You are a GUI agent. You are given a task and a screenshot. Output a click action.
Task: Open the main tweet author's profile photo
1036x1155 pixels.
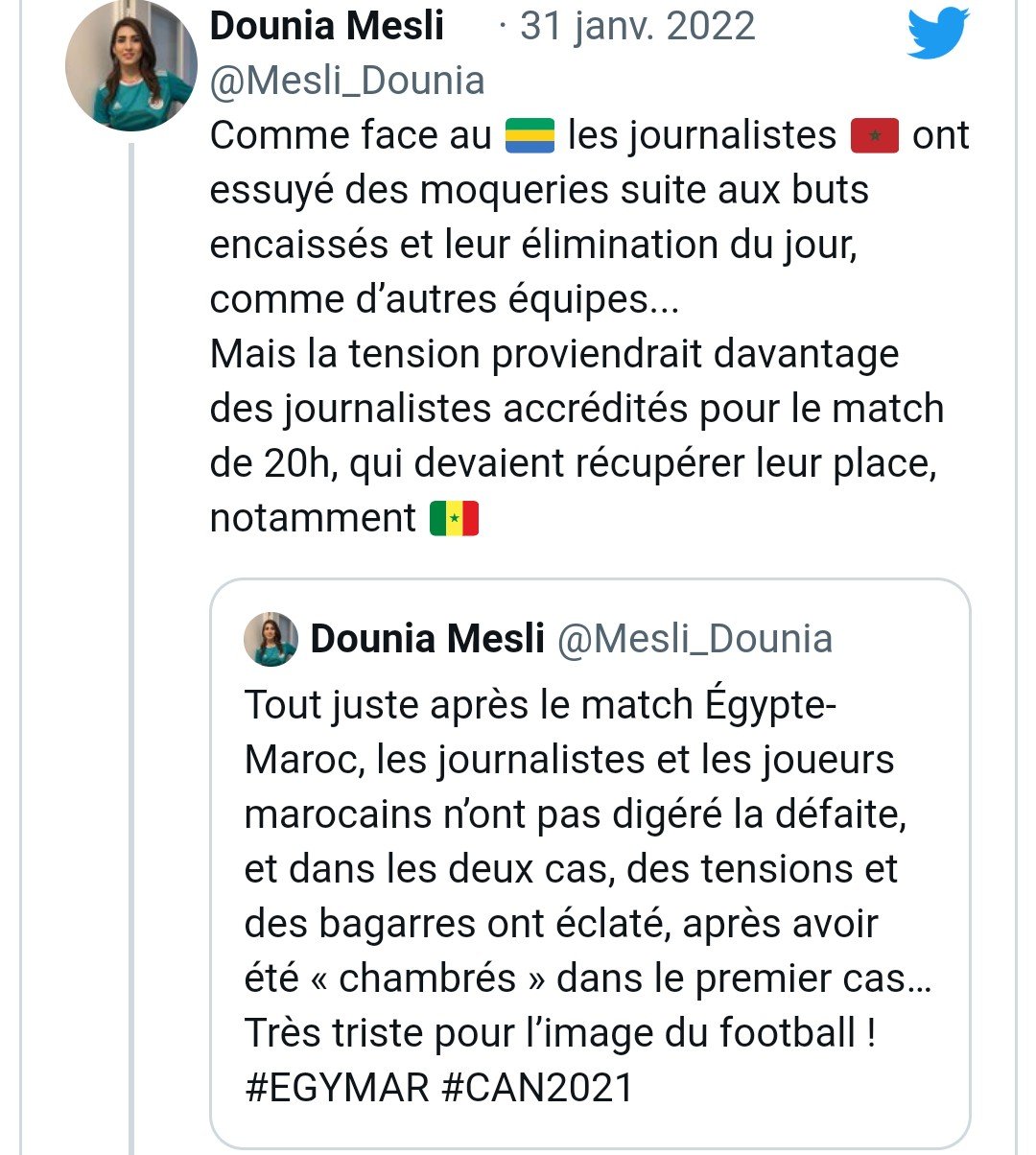[130, 65]
